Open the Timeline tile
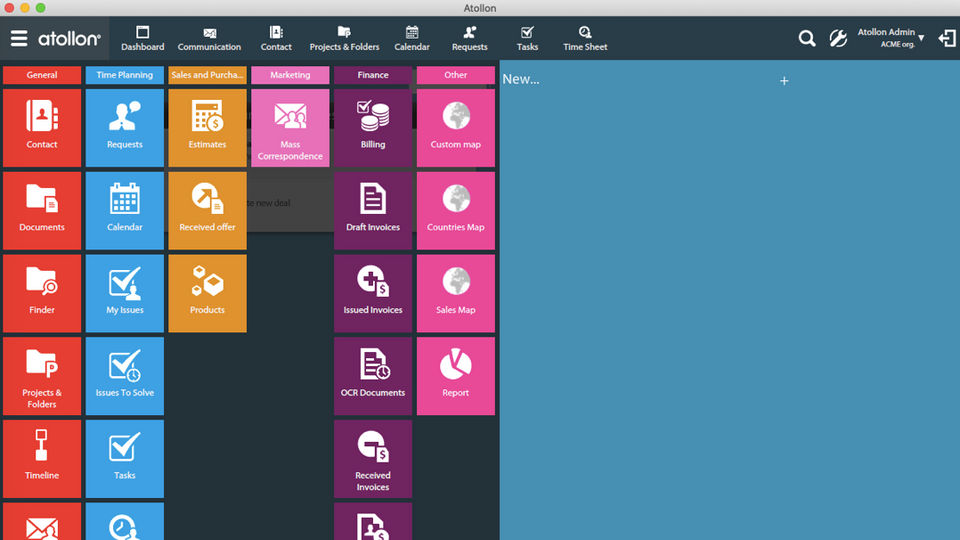The image size is (960, 540). point(42,459)
